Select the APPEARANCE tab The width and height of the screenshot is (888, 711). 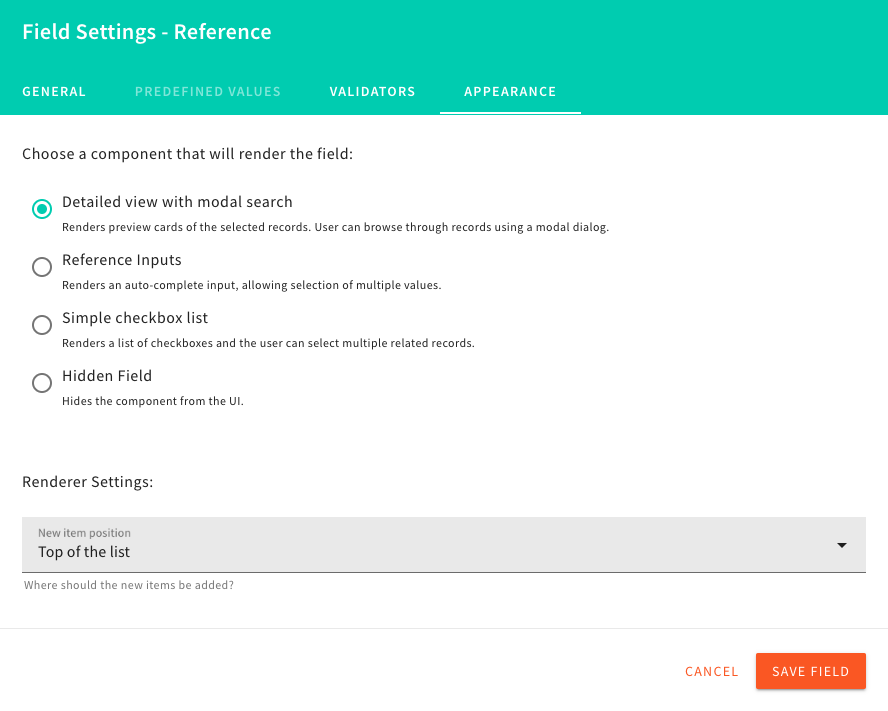pyautogui.click(x=510, y=91)
